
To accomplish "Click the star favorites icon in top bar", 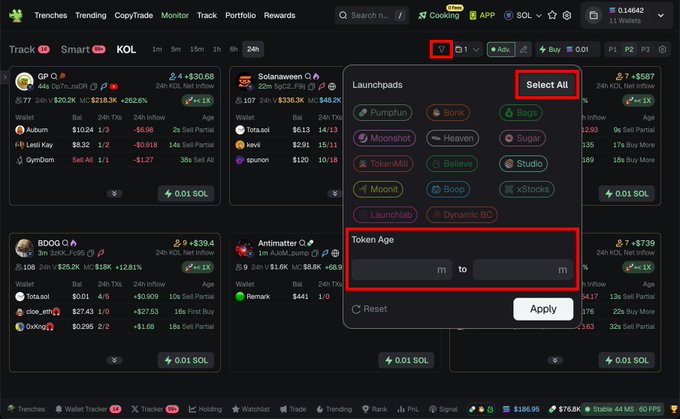I will pos(552,15).
